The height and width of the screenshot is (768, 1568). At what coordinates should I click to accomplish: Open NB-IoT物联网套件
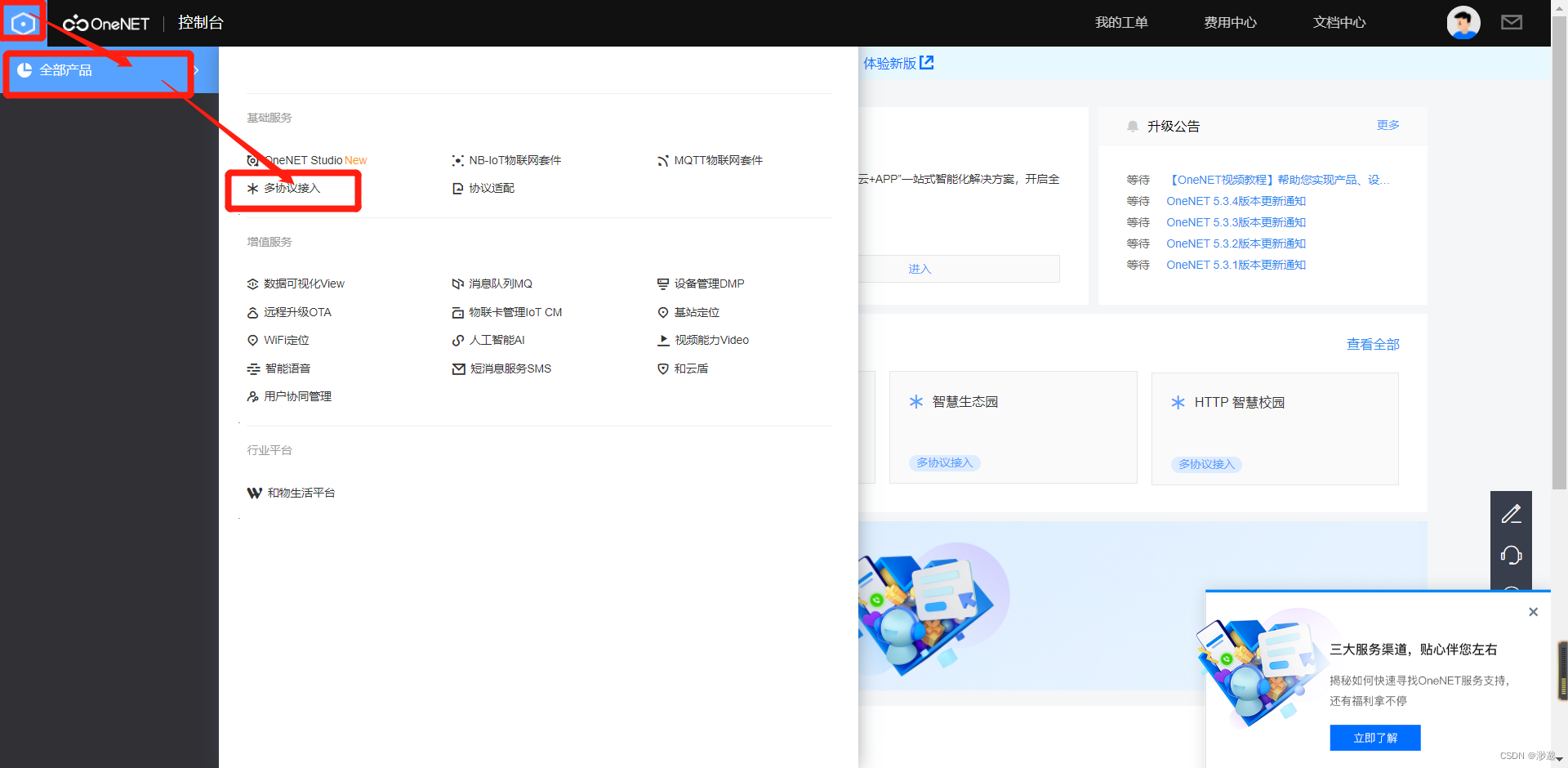514,160
